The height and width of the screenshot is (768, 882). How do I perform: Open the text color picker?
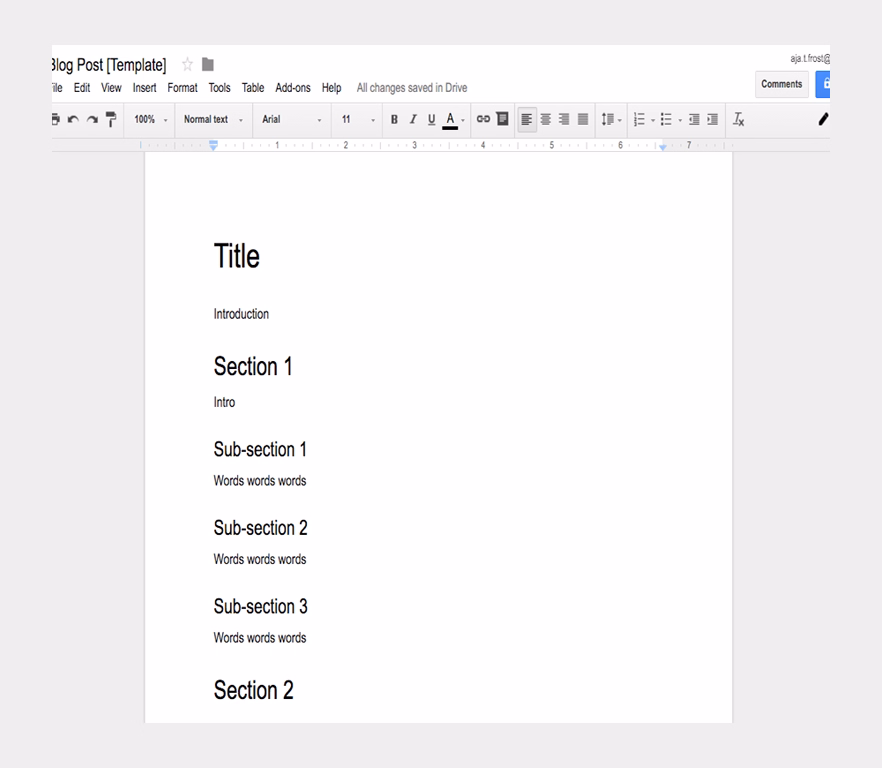point(453,120)
